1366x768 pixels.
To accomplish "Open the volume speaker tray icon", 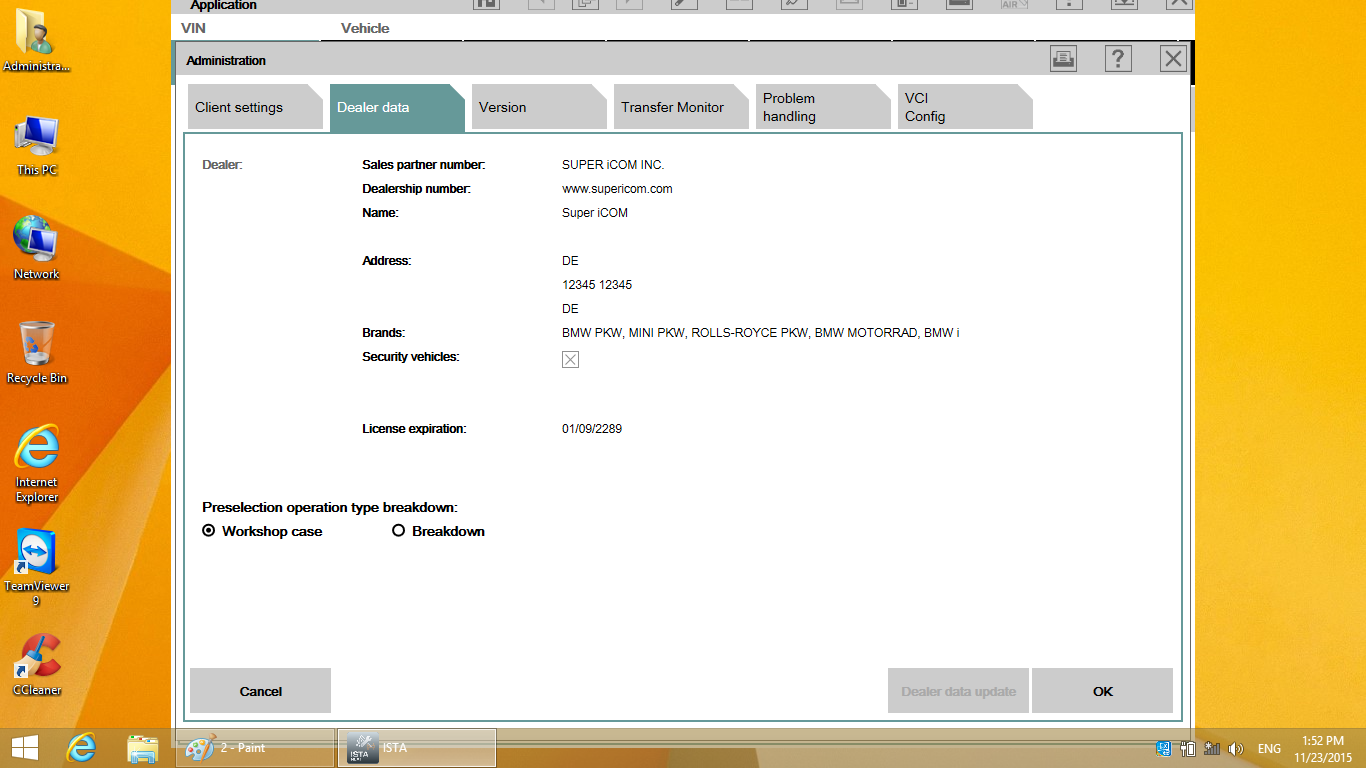I will [1236, 748].
